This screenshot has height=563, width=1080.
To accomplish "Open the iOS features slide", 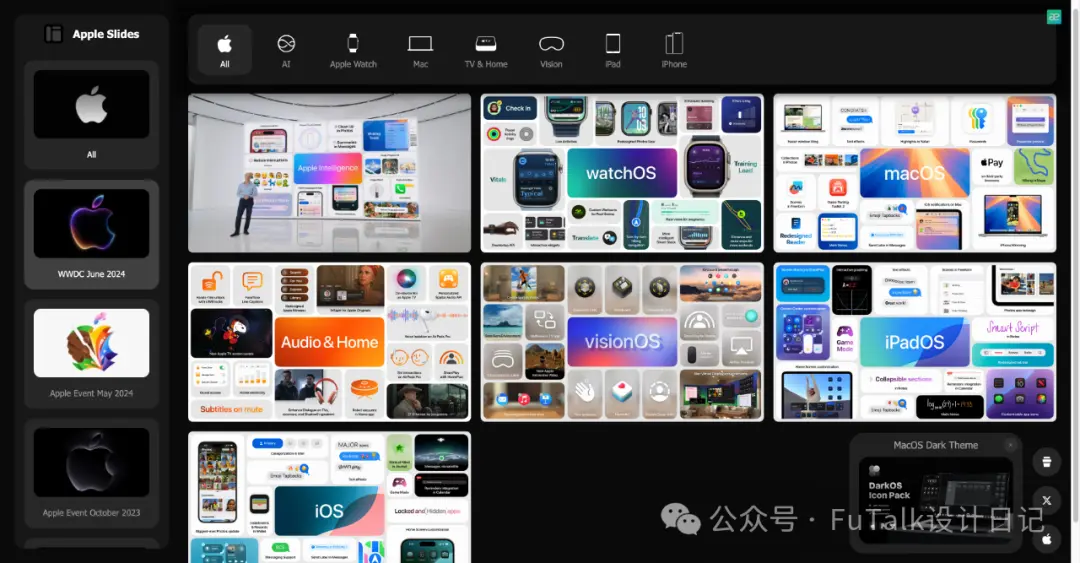I will [x=329, y=497].
